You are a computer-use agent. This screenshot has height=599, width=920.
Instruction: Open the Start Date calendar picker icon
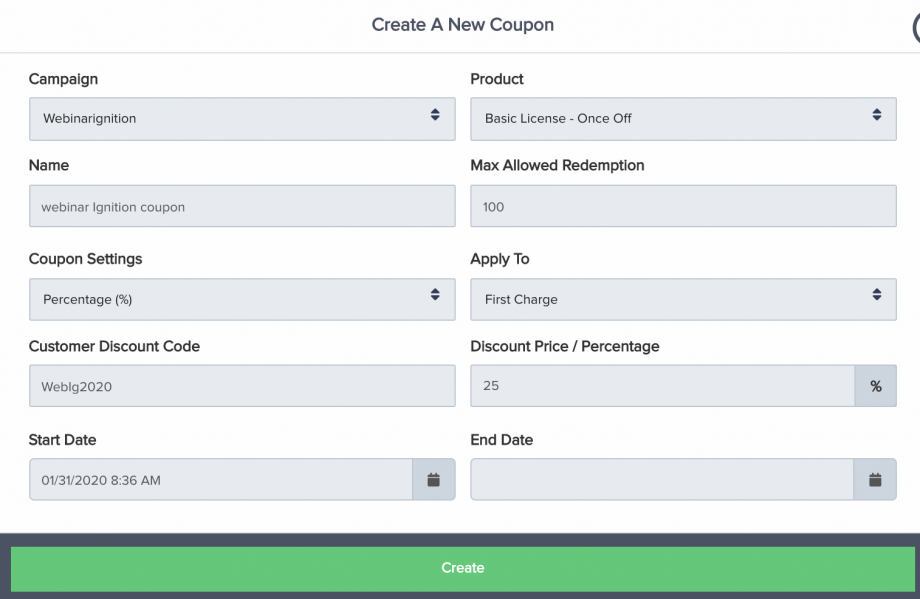click(434, 479)
